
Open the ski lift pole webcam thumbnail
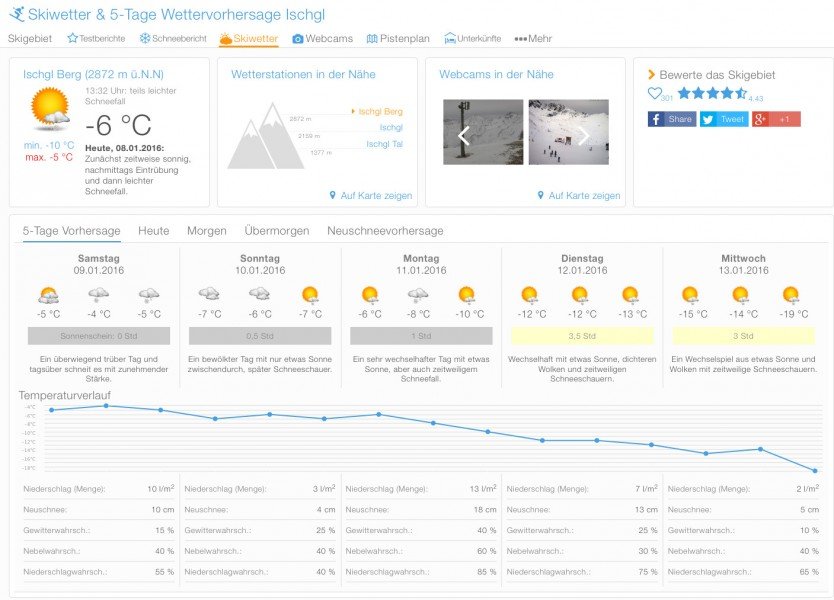click(483, 132)
